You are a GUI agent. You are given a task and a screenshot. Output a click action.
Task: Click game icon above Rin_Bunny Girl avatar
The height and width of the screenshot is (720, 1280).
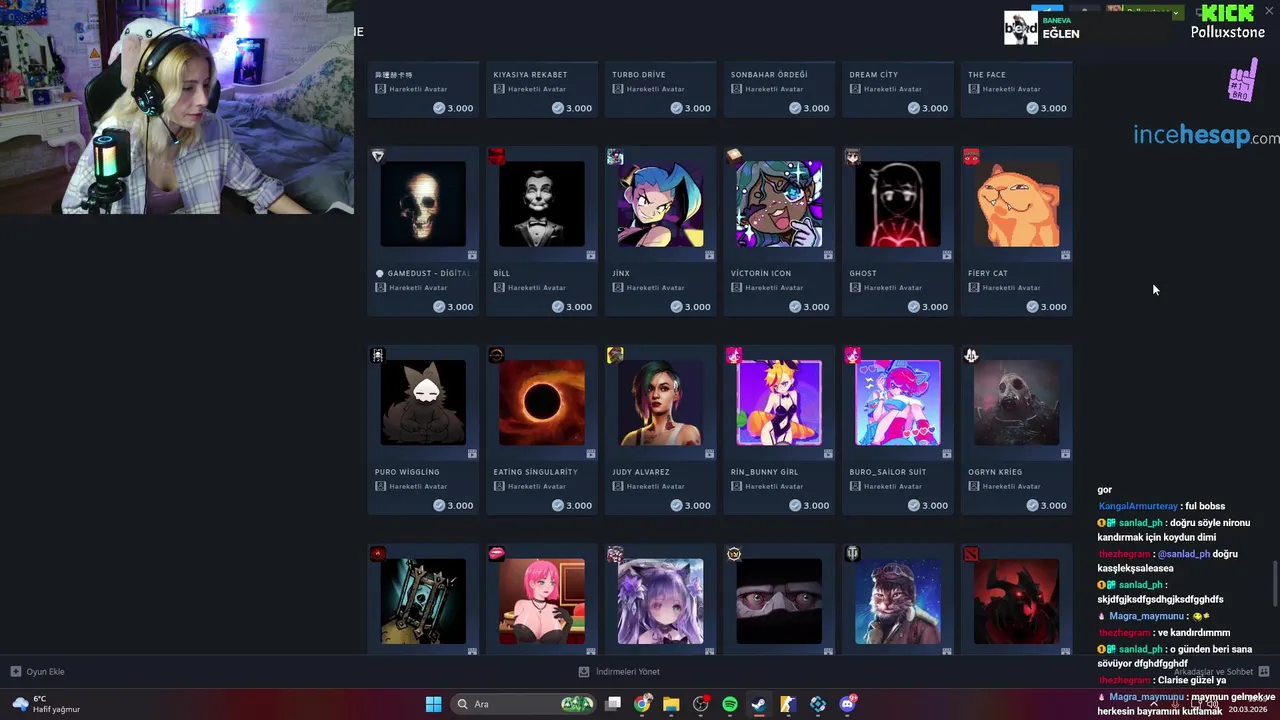coord(734,355)
